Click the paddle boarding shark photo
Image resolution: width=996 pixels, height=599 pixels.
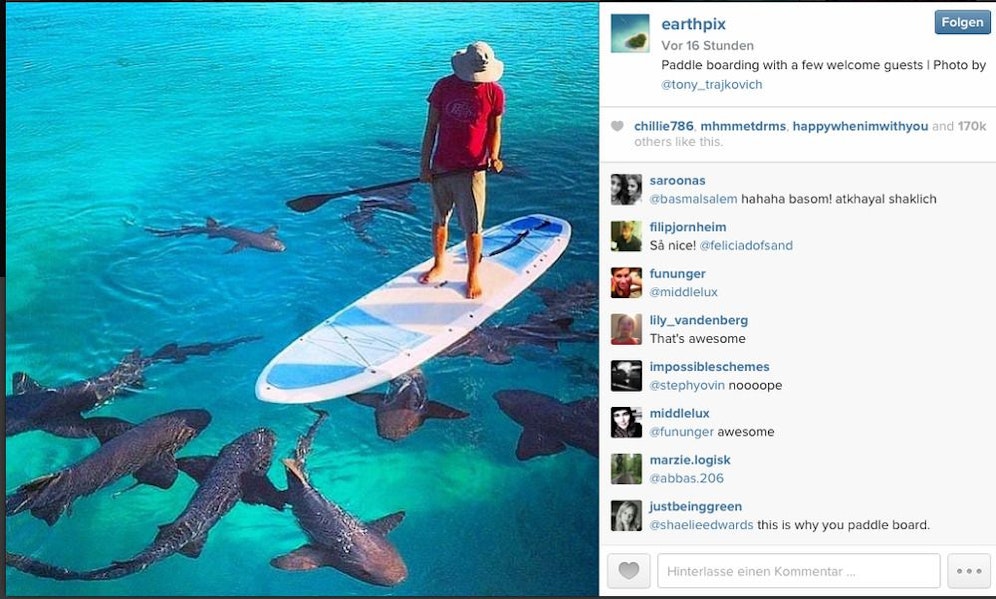(x=302, y=299)
